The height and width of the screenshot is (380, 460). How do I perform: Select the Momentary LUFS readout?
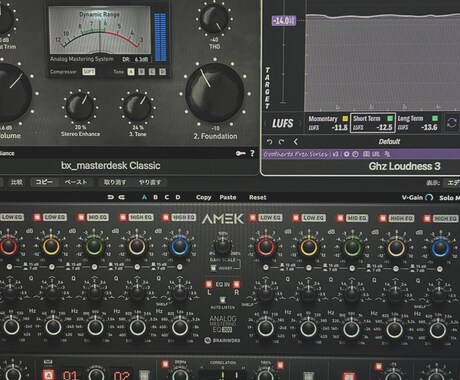point(328,123)
